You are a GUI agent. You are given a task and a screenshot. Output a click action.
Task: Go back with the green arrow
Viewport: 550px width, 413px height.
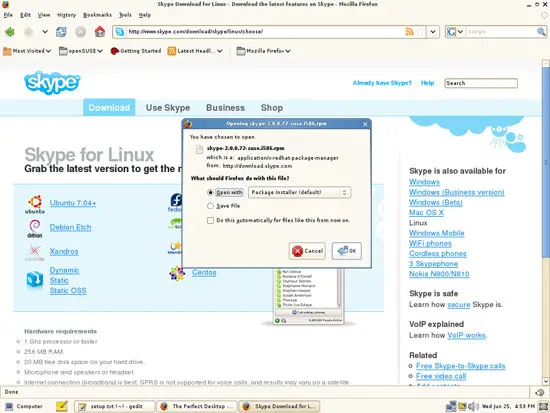(x=10, y=32)
